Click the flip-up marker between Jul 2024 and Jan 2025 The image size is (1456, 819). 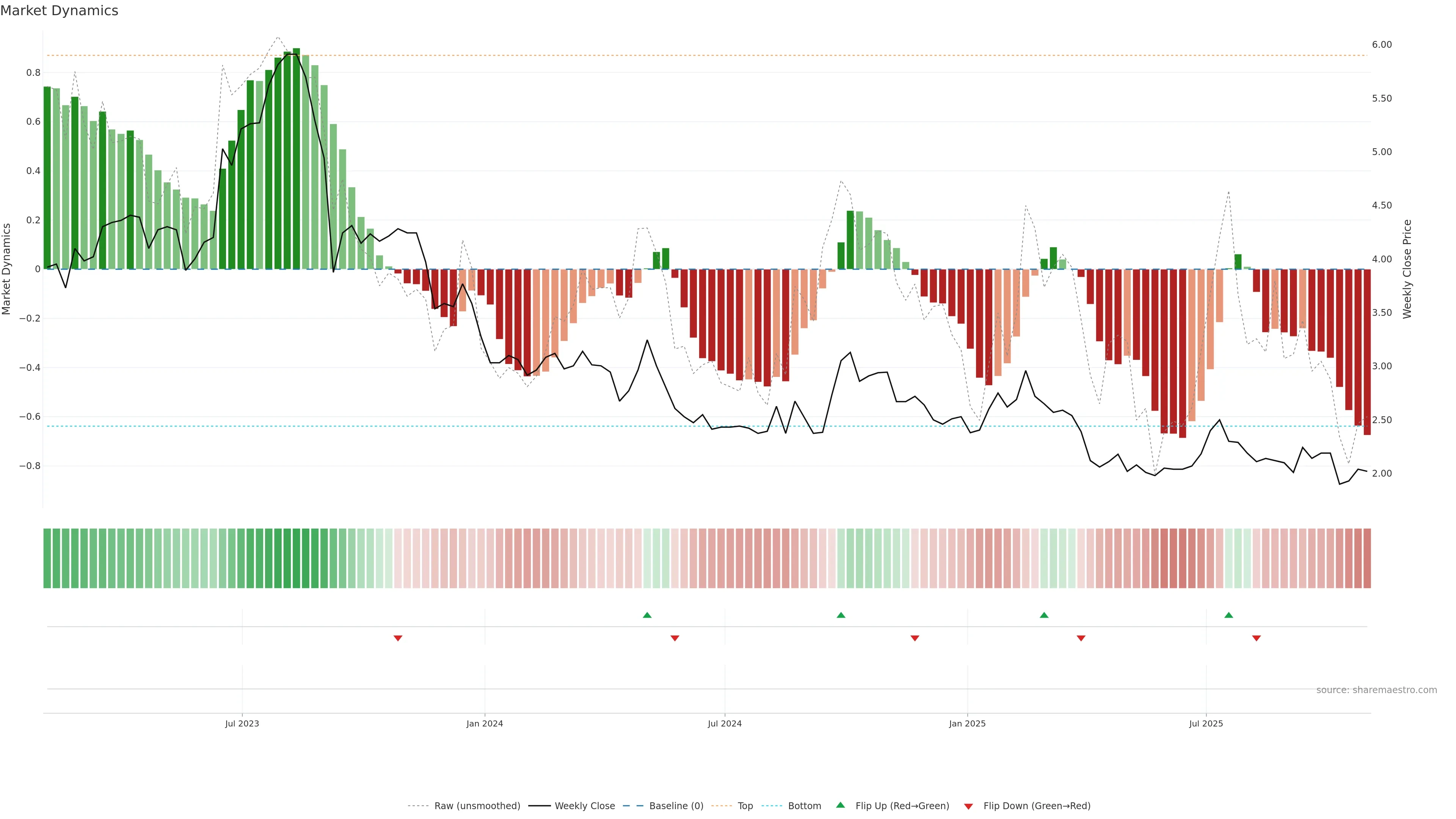click(x=841, y=615)
